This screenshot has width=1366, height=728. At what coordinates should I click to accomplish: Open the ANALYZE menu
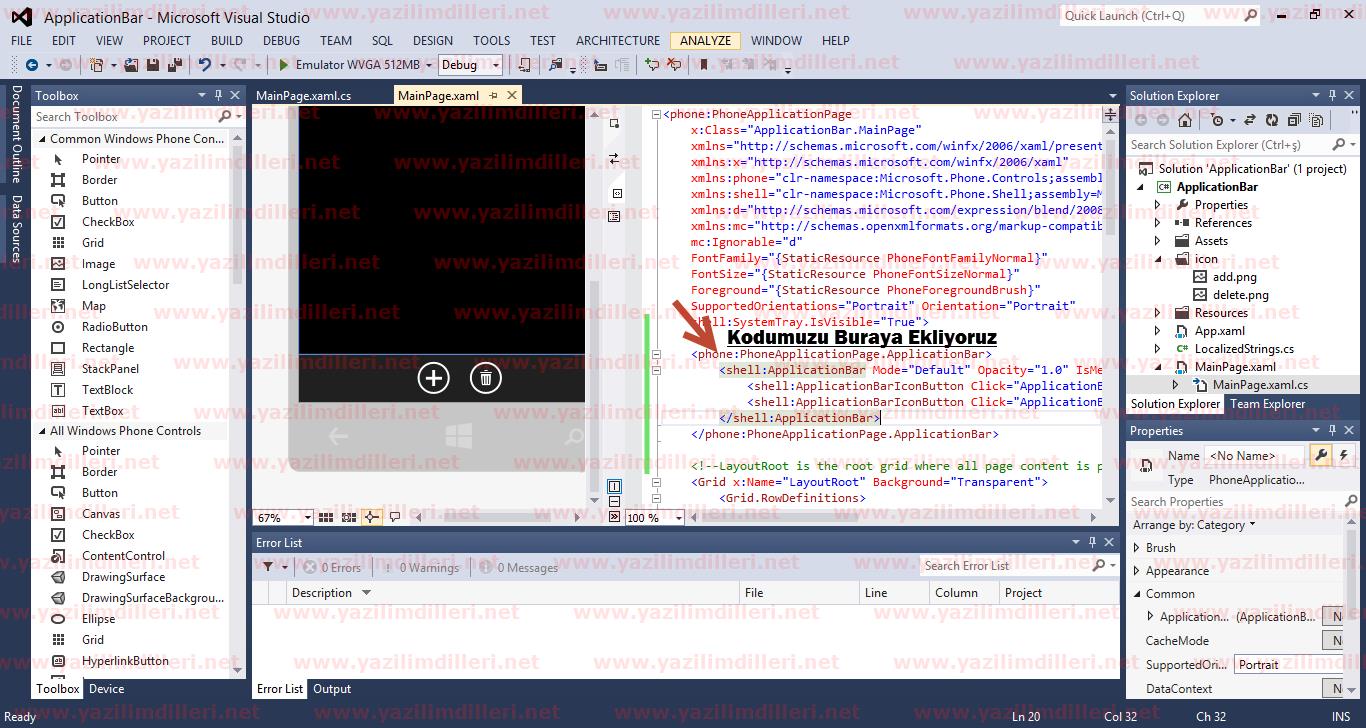706,41
